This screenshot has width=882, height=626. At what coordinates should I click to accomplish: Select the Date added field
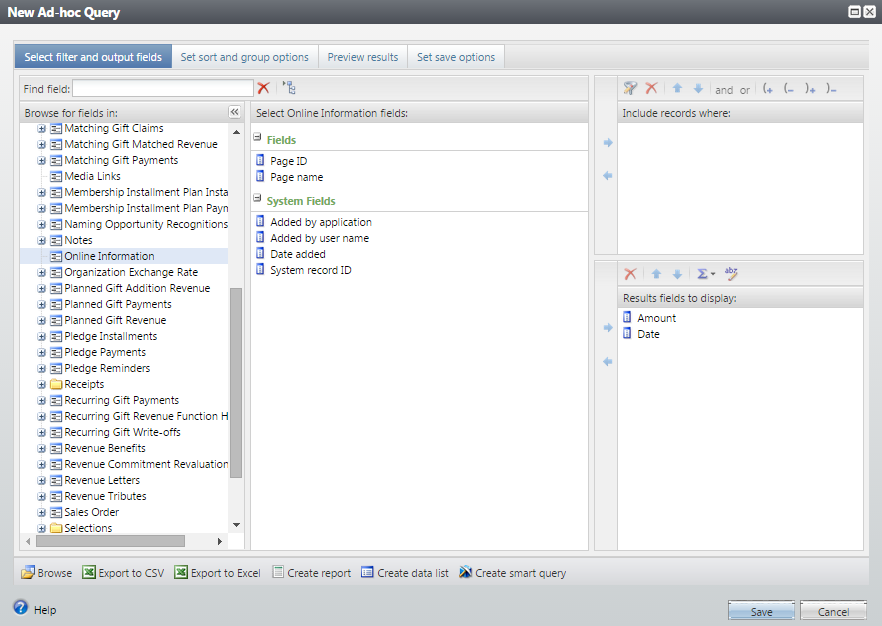point(298,254)
